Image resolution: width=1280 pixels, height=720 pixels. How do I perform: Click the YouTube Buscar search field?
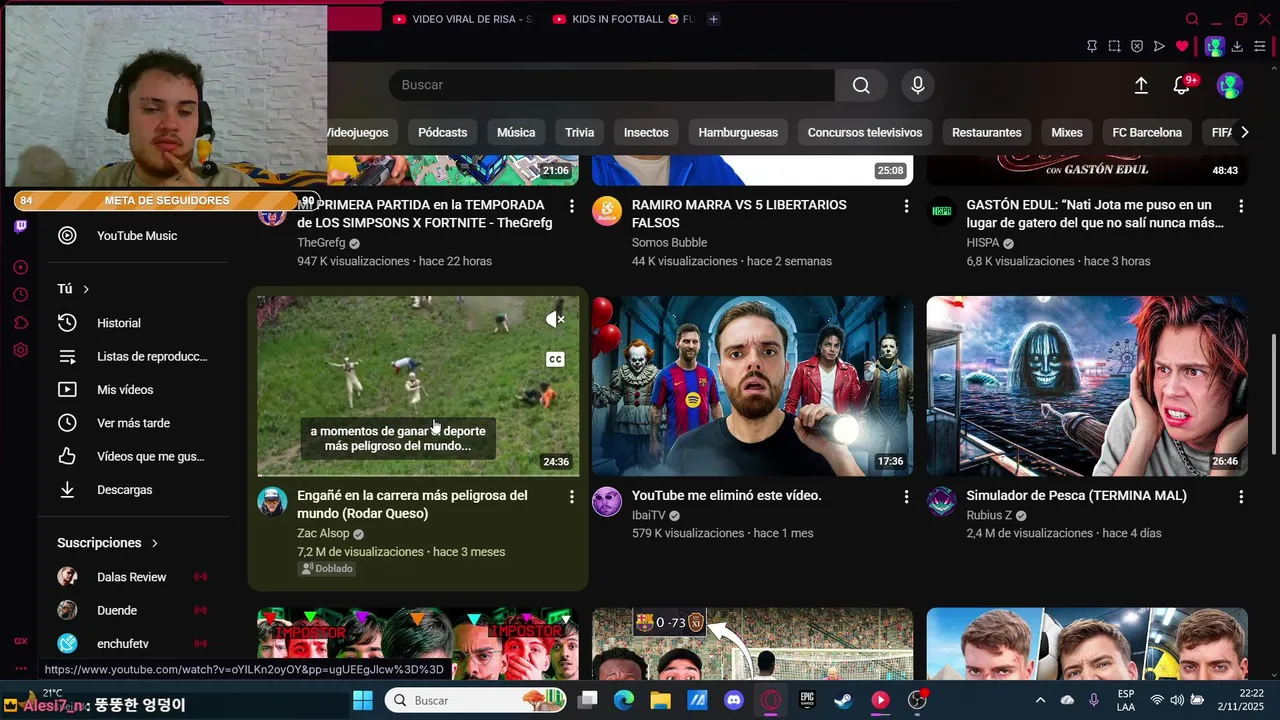coord(612,85)
